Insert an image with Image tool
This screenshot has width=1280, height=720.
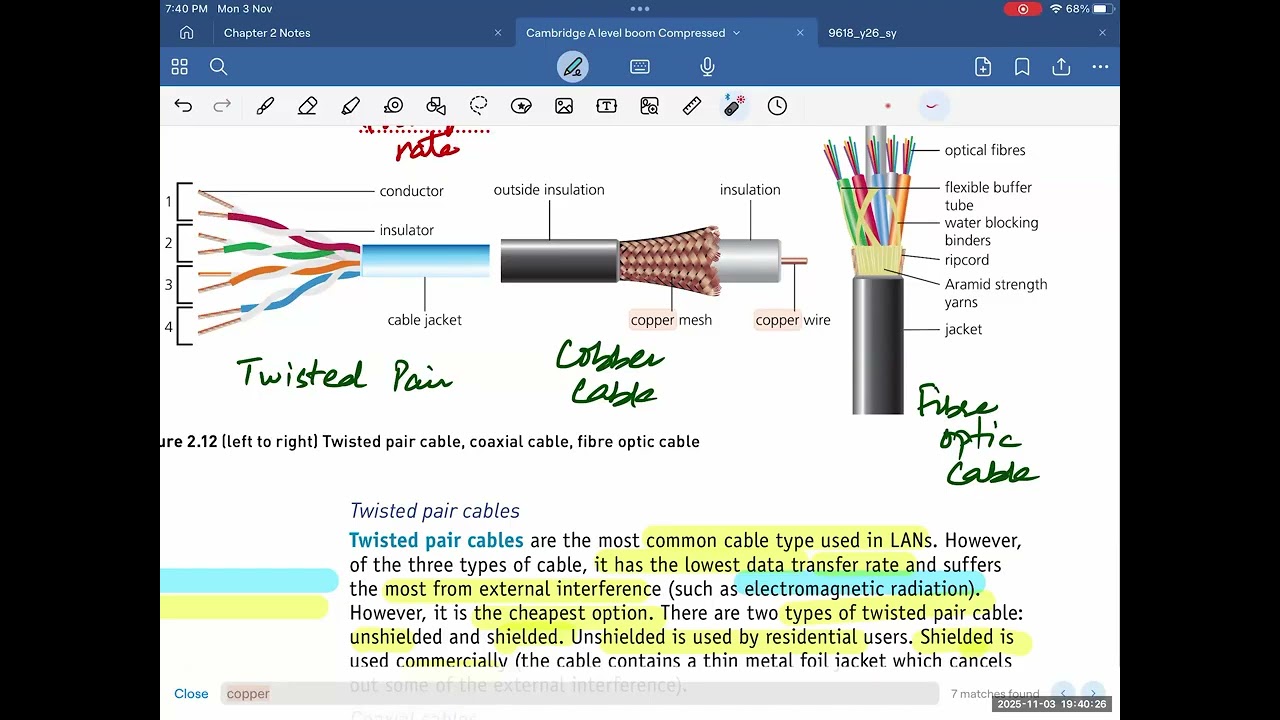564,106
